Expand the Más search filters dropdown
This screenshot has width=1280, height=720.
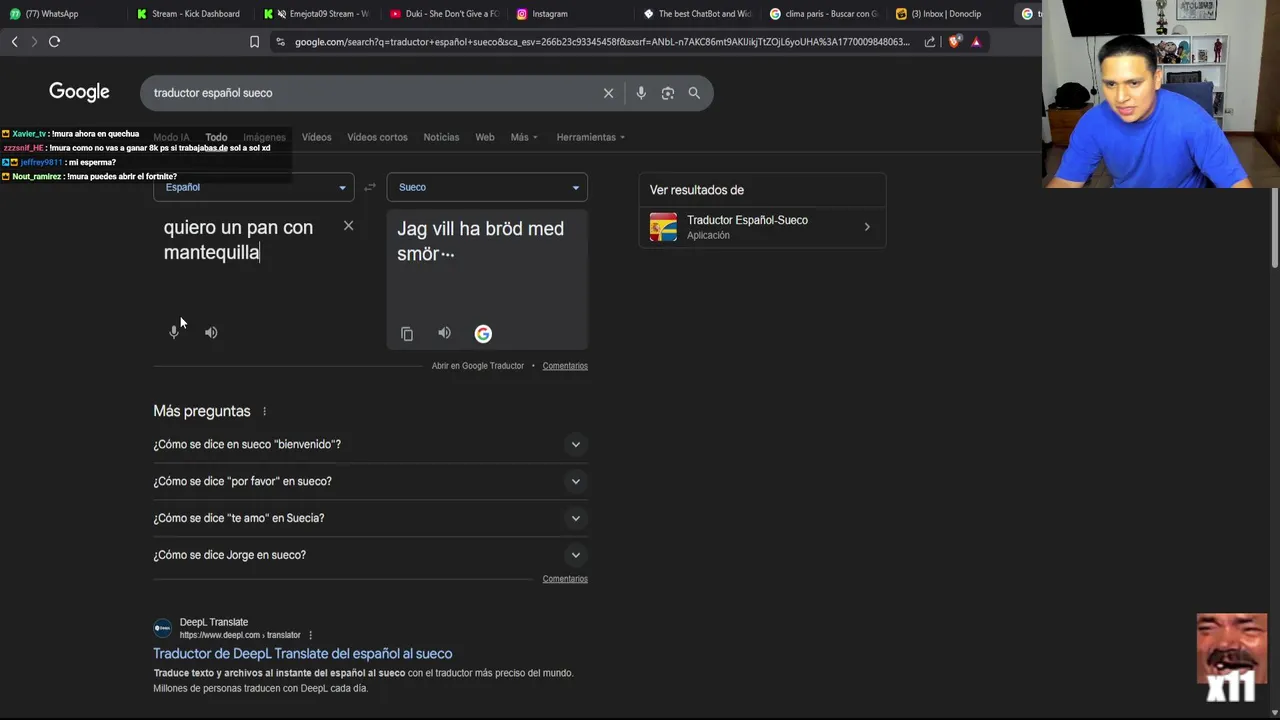pyautogui.click(x=524, y=137)
